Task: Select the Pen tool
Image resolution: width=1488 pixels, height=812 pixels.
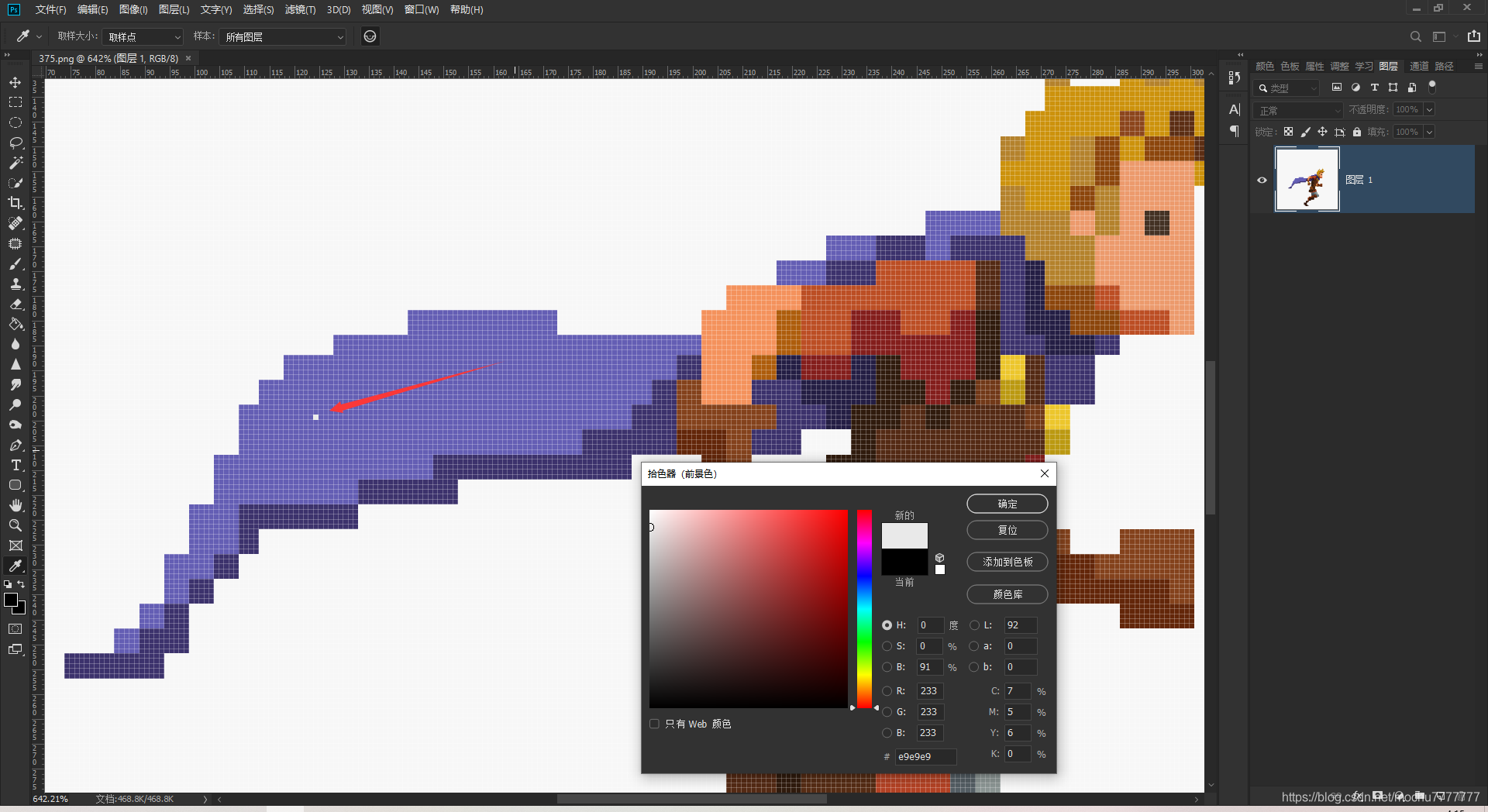Action: pos(15,445)
